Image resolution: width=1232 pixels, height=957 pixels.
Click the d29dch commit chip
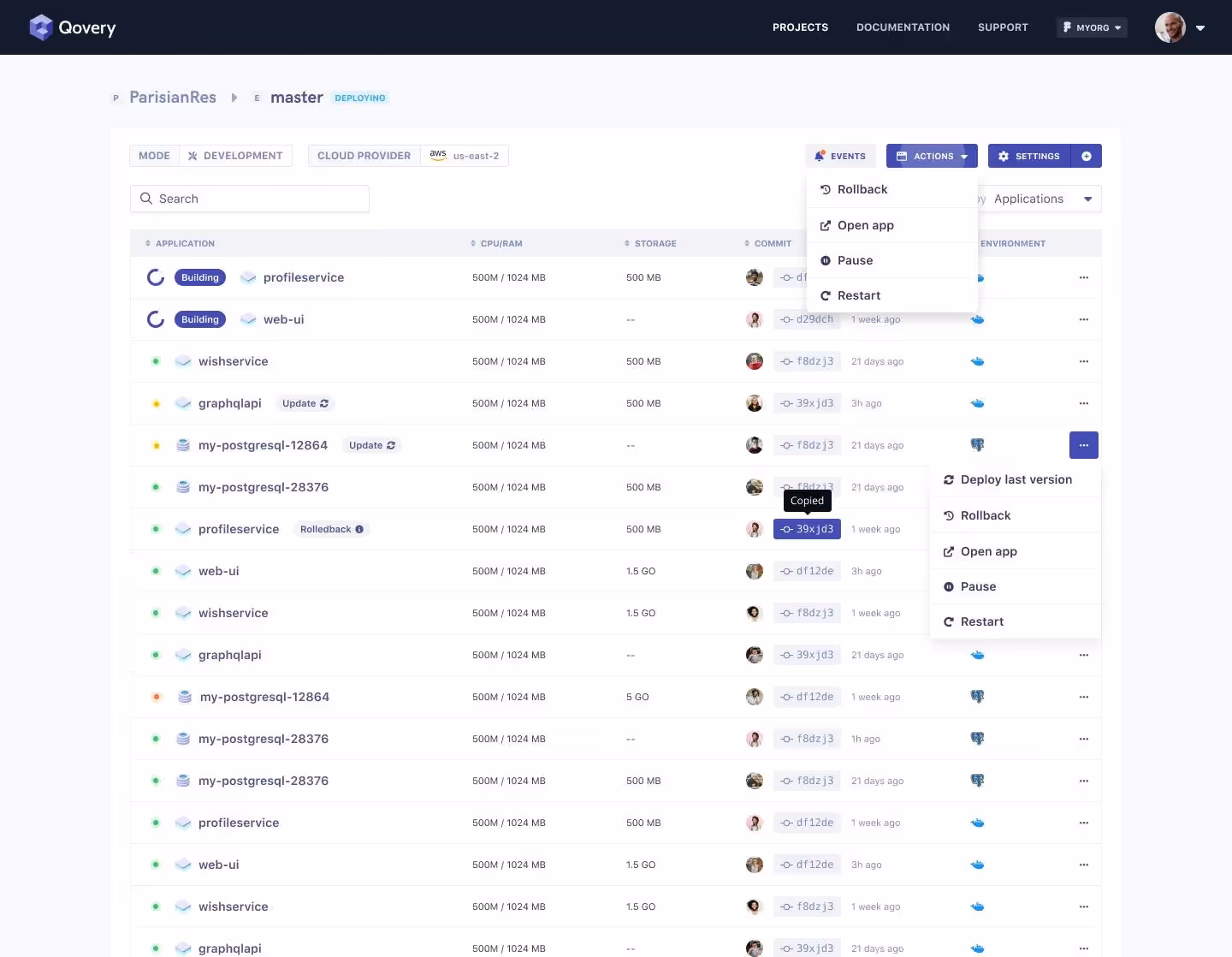807,319
